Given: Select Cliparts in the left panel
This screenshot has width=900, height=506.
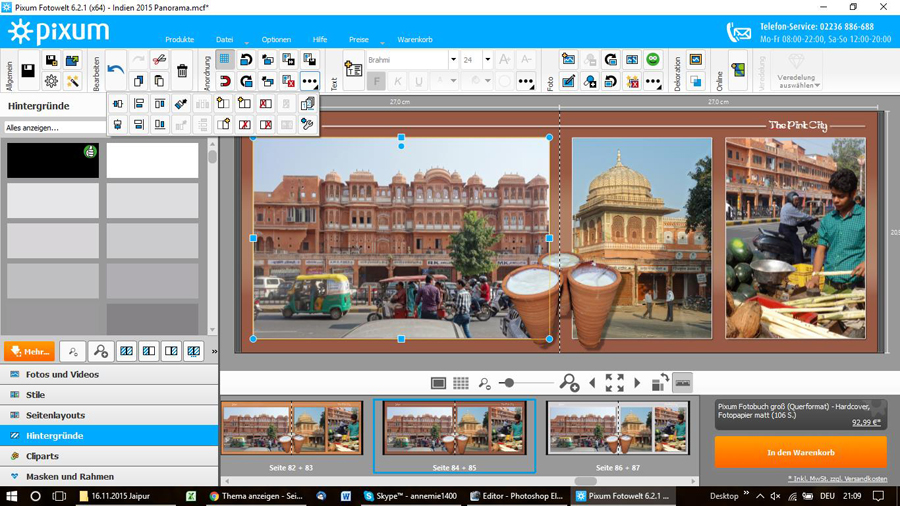Looking at the screenshot, I should pyautogui.click(x=42, y=456).
